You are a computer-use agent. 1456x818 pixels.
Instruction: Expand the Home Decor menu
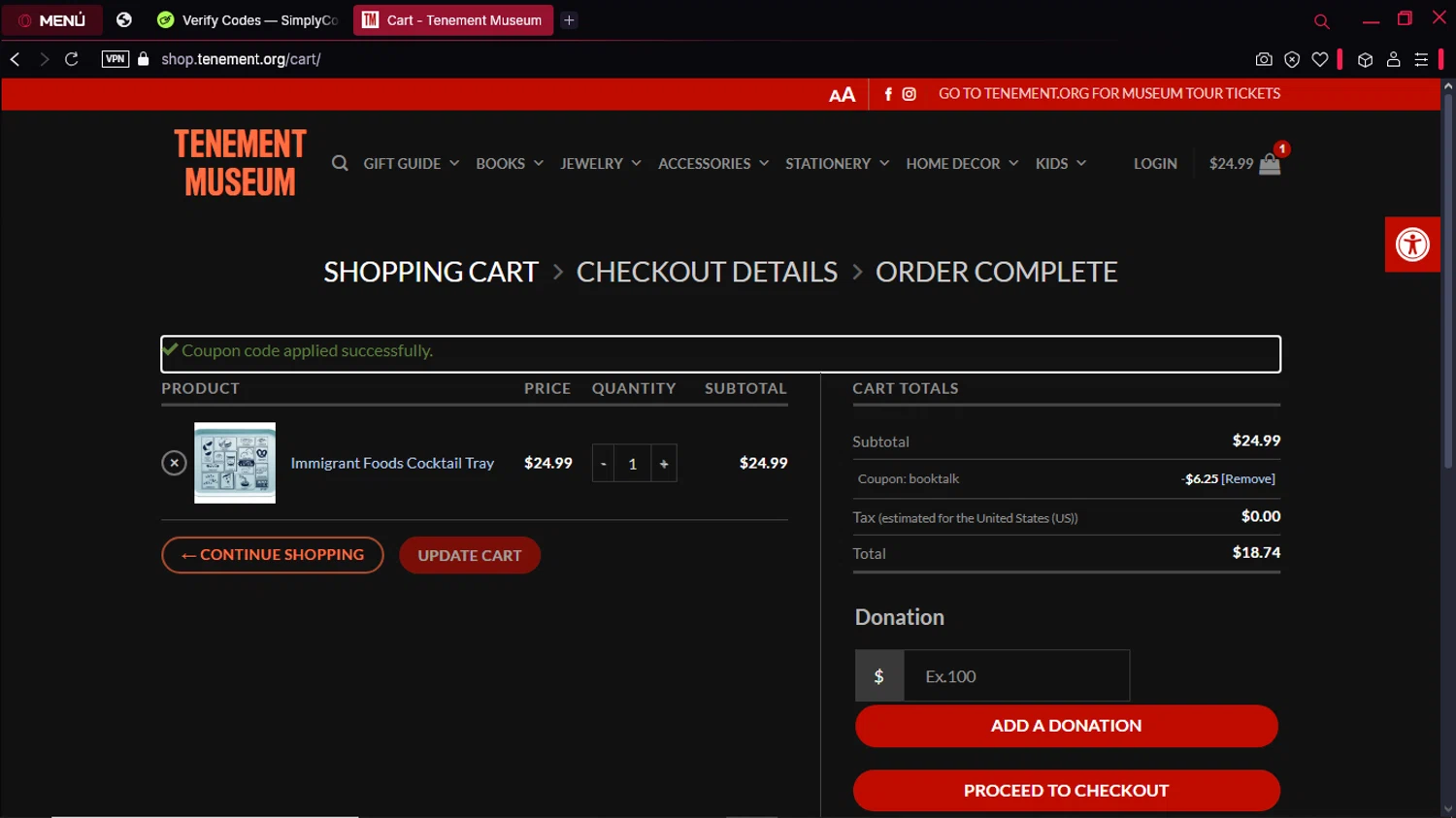pos(963,164)
